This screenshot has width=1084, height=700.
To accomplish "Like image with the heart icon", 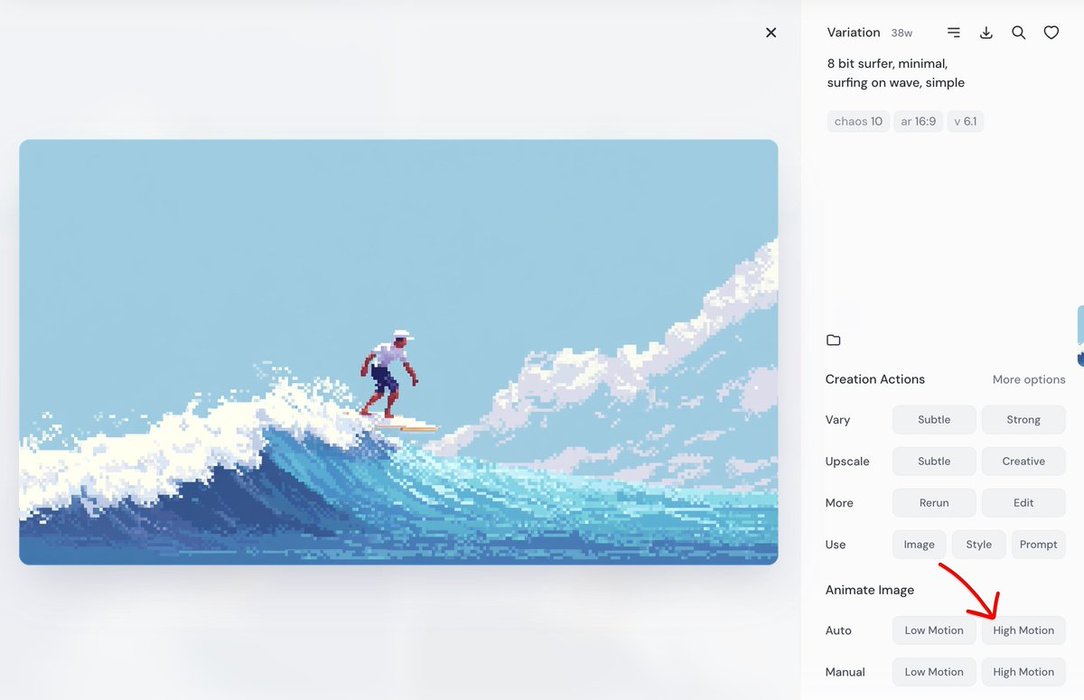I will 1051,33.
